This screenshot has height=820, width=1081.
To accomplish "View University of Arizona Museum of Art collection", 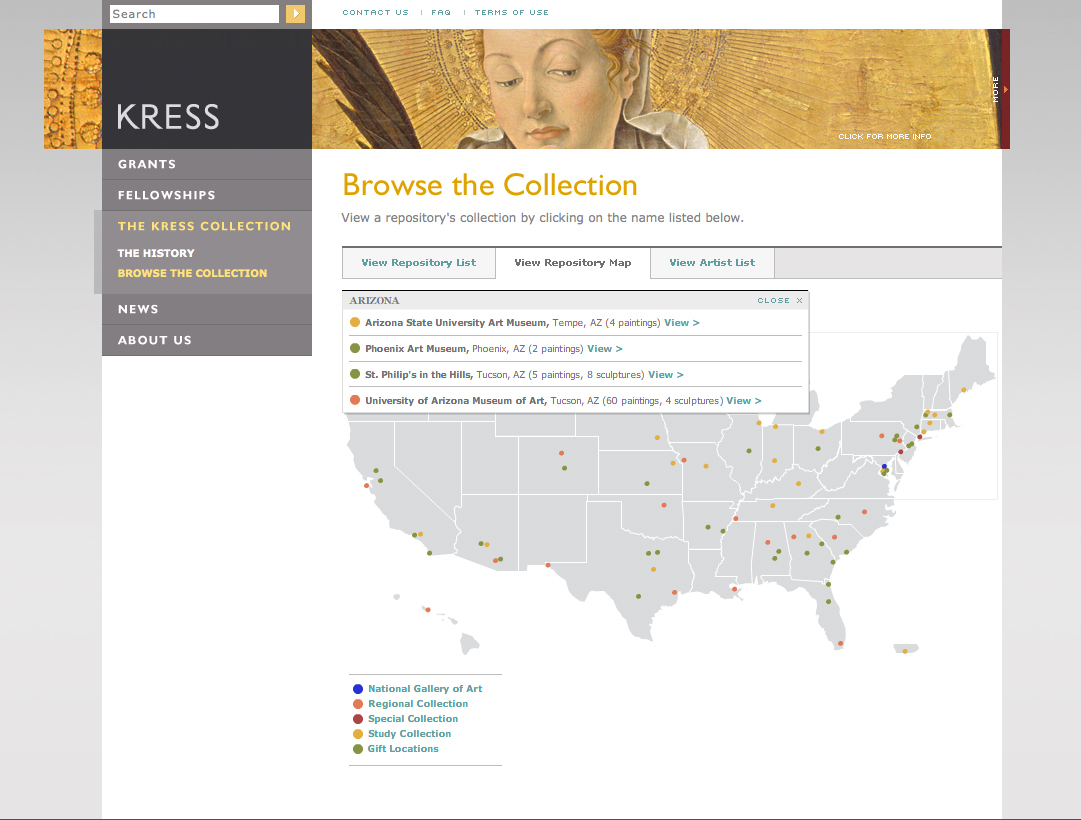I will point(744,401).
